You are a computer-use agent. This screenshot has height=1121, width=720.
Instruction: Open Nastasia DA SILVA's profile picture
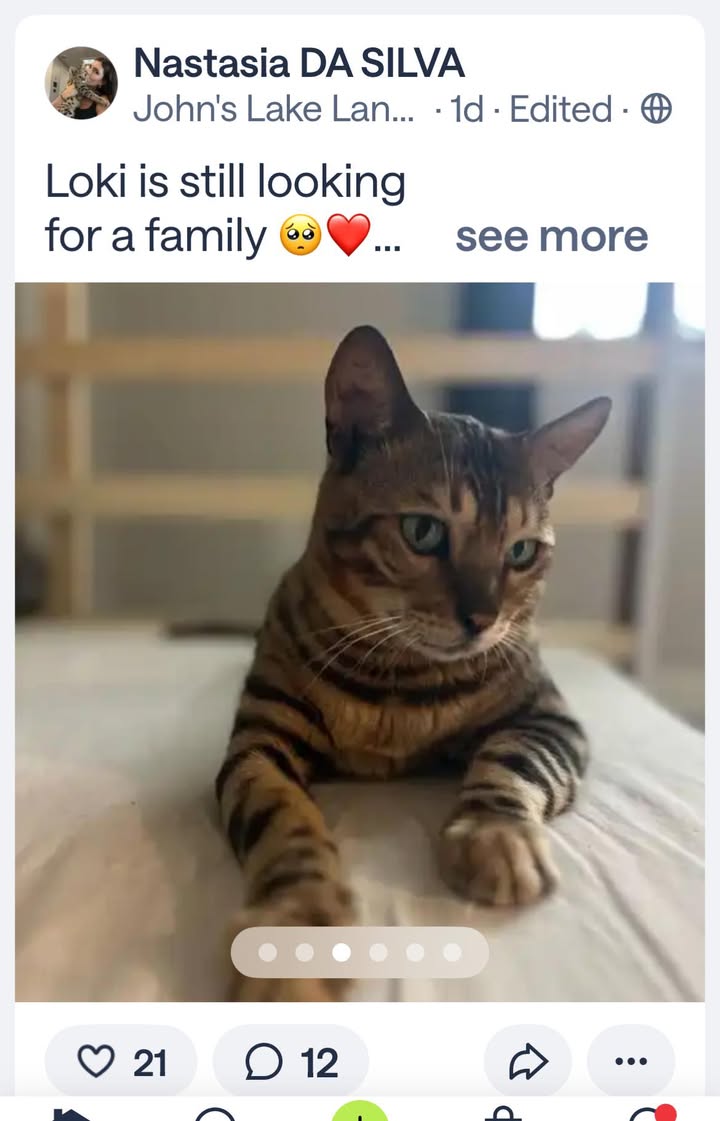coord(81,83)
